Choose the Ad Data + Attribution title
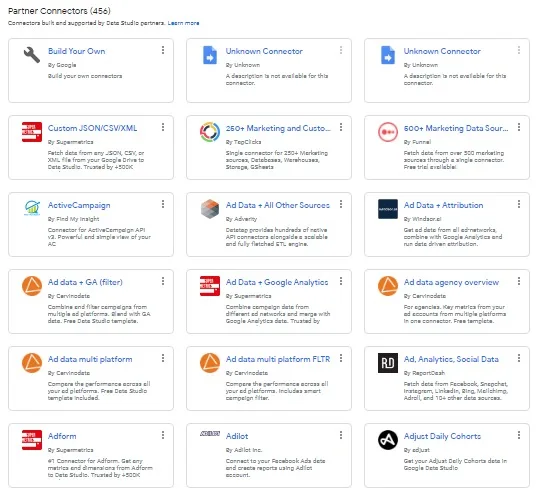The height and width of the screenshot is (496, 537). tap(444, 205)
